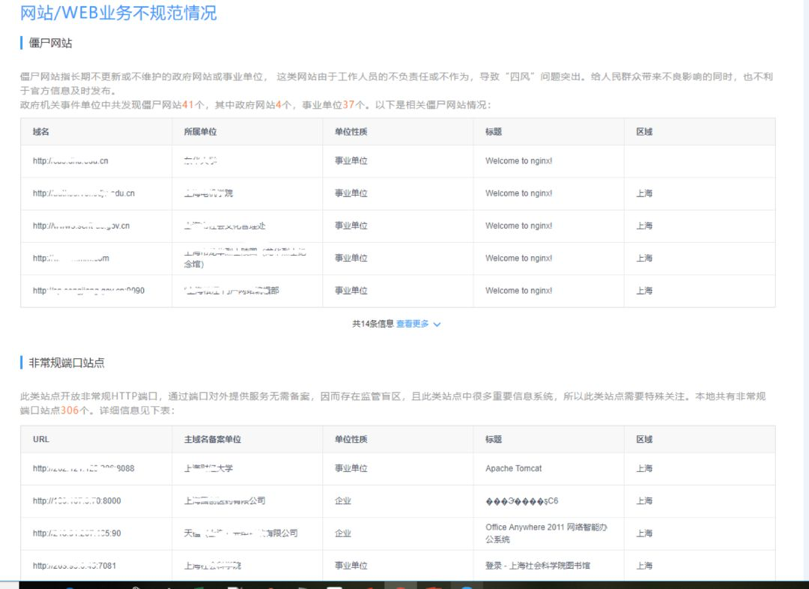The width and height of the screenshot is (809, 589).
Task: Click 事业单位 in the :7081 URL row
Action: [x=351, y=566]
